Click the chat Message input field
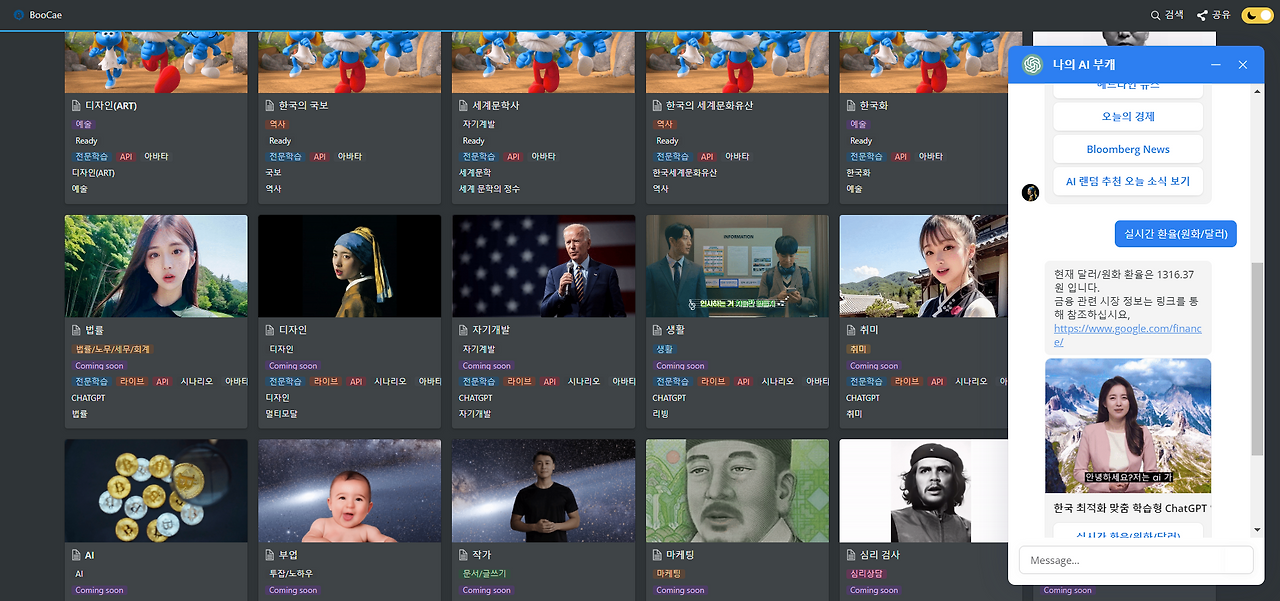The image size is (1280, 601). pyautogui.click(x=1135, y=560)
